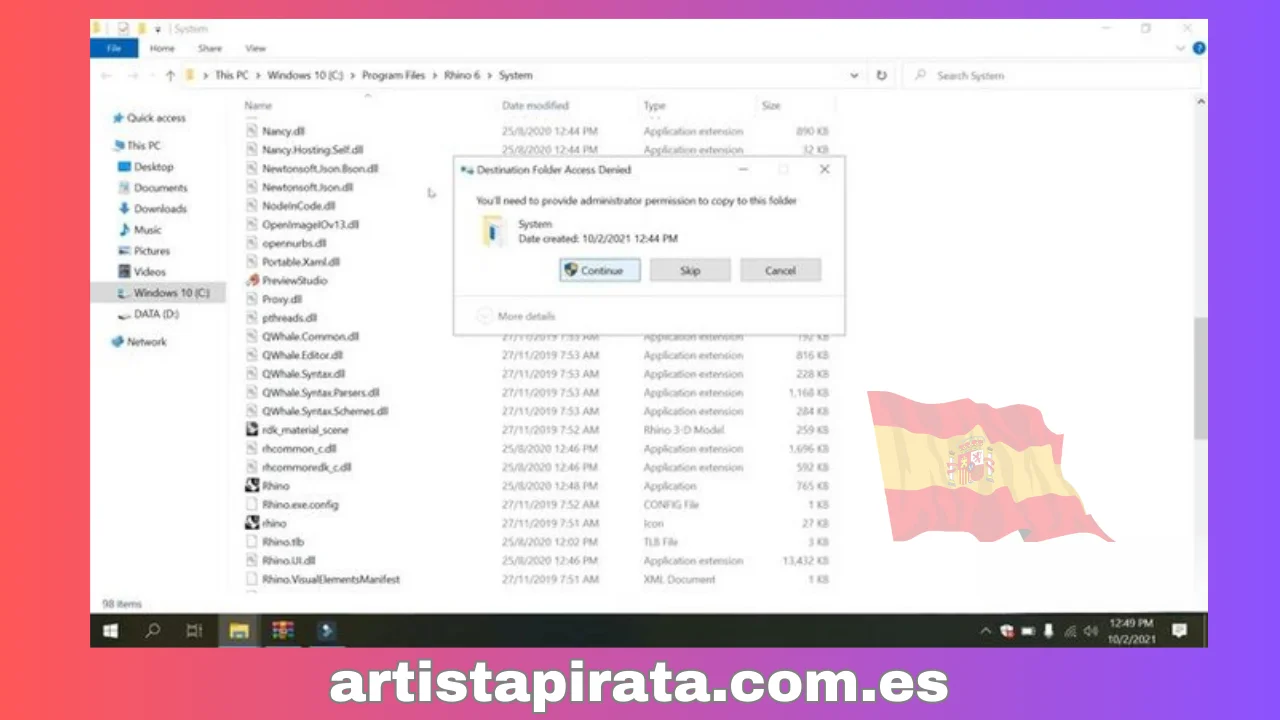
Task: Click File Explorer taskbar icon
Action: click(x=238, y=631)
